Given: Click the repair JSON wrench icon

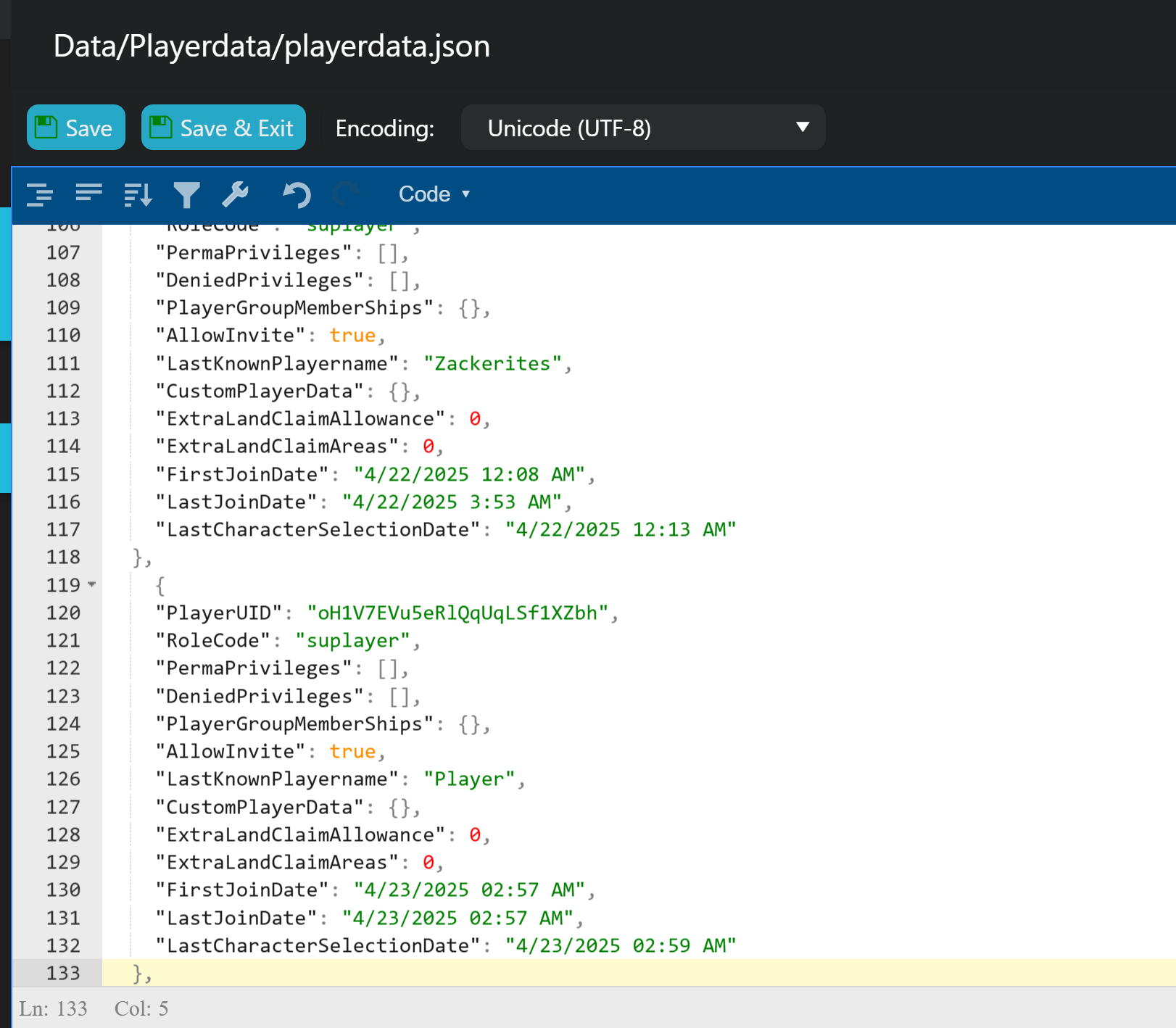Looking at the screenshot, I should [x=235, y=194].
